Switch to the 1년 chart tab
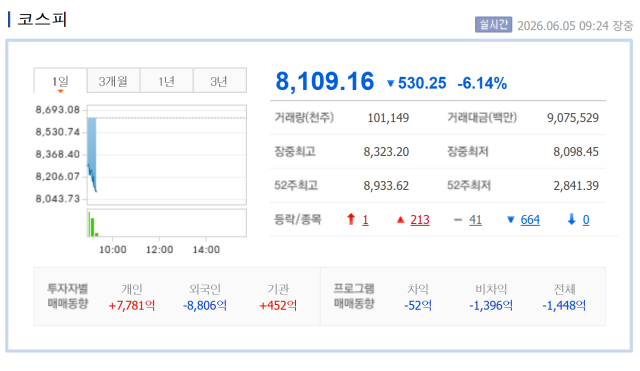The width and height of the screenshot is (640, 371). click(167, 81)
